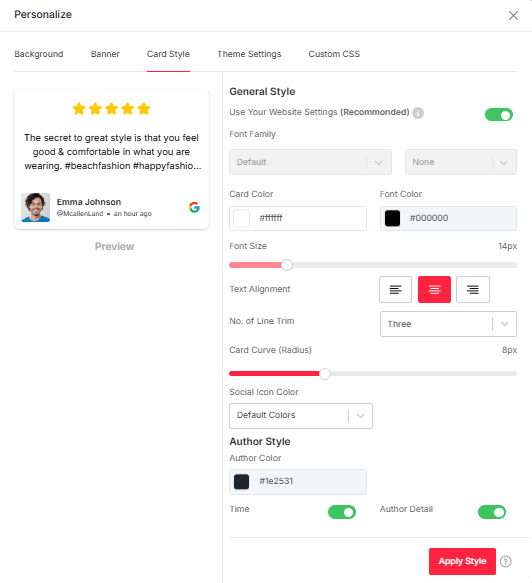
Task: Open the Background tab
Action: coord(39,54)
